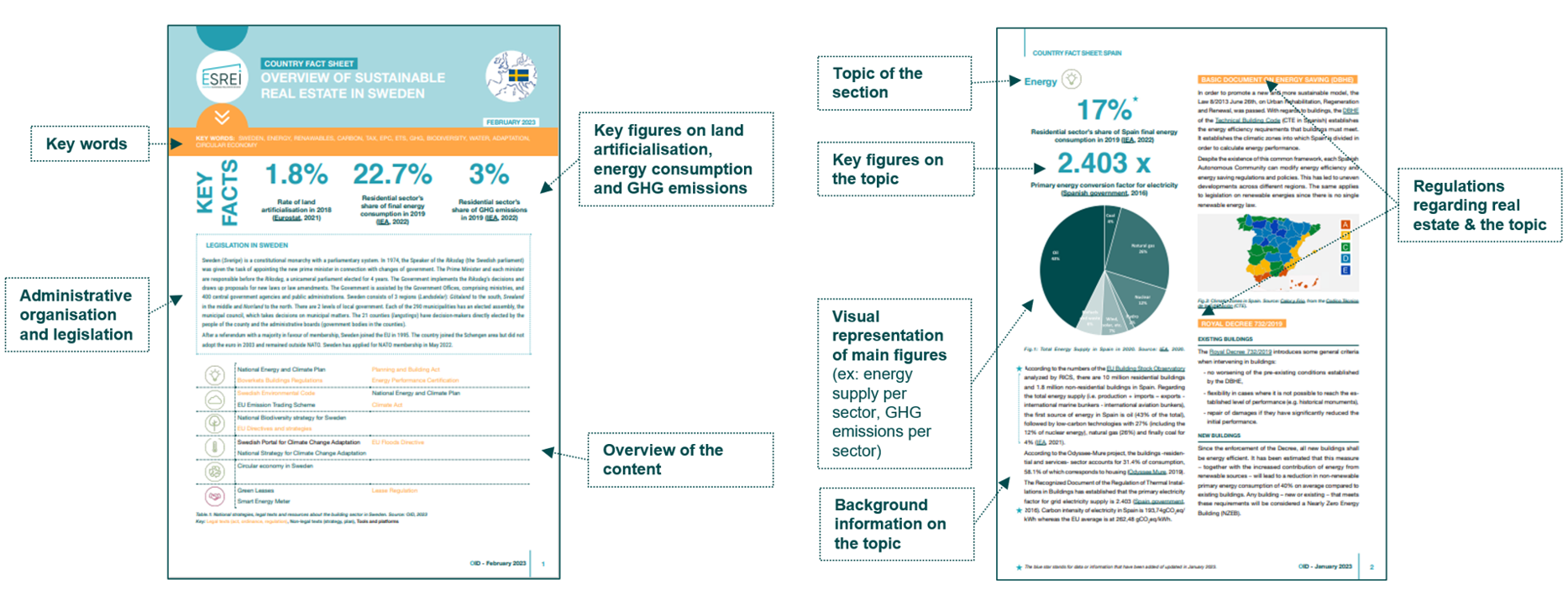Click the FEBRUARY 2023 date tag
Screen dimensions: 1568x590
point(511,123)
